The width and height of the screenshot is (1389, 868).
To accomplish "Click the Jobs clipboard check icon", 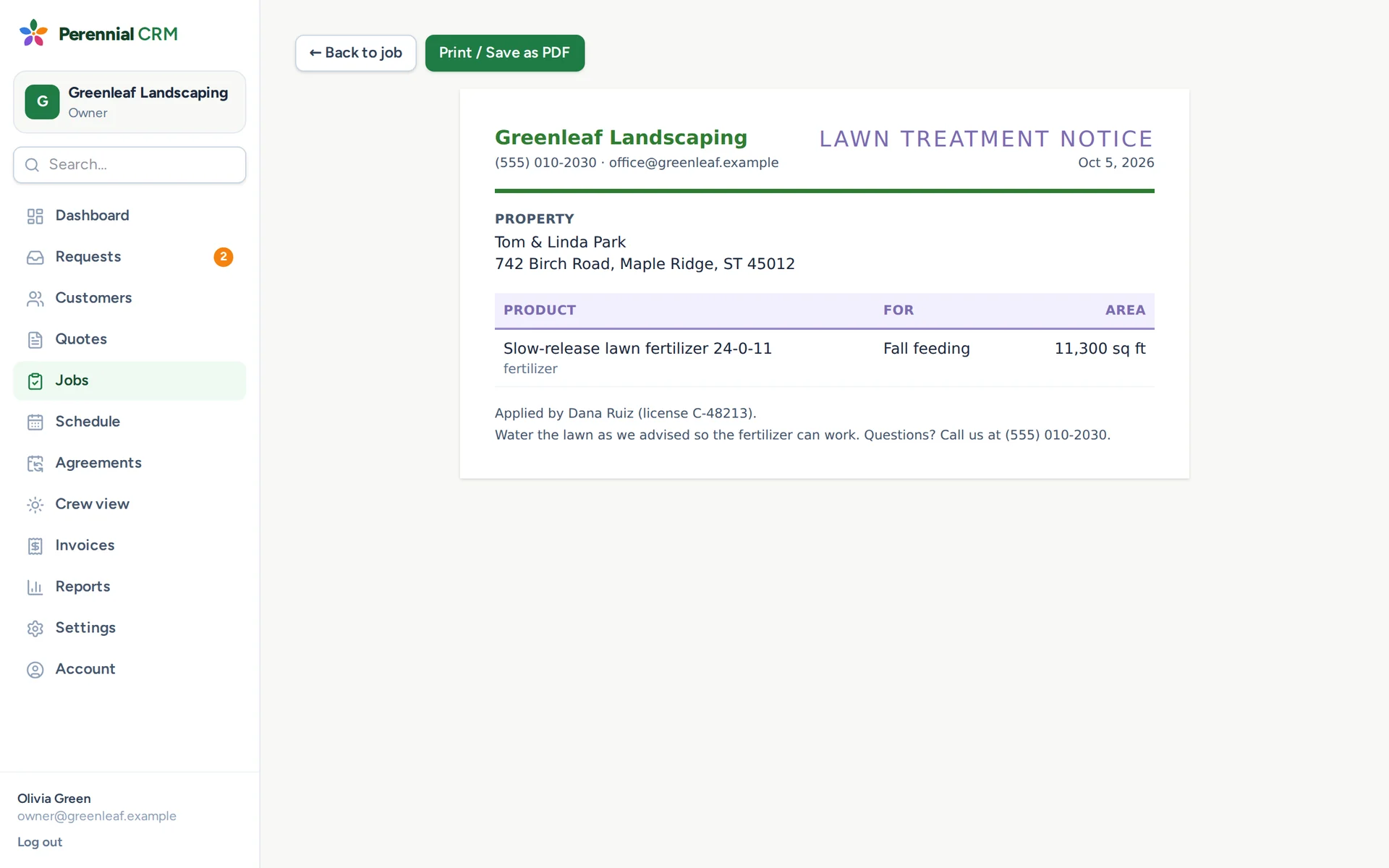I will pos(35,381).
